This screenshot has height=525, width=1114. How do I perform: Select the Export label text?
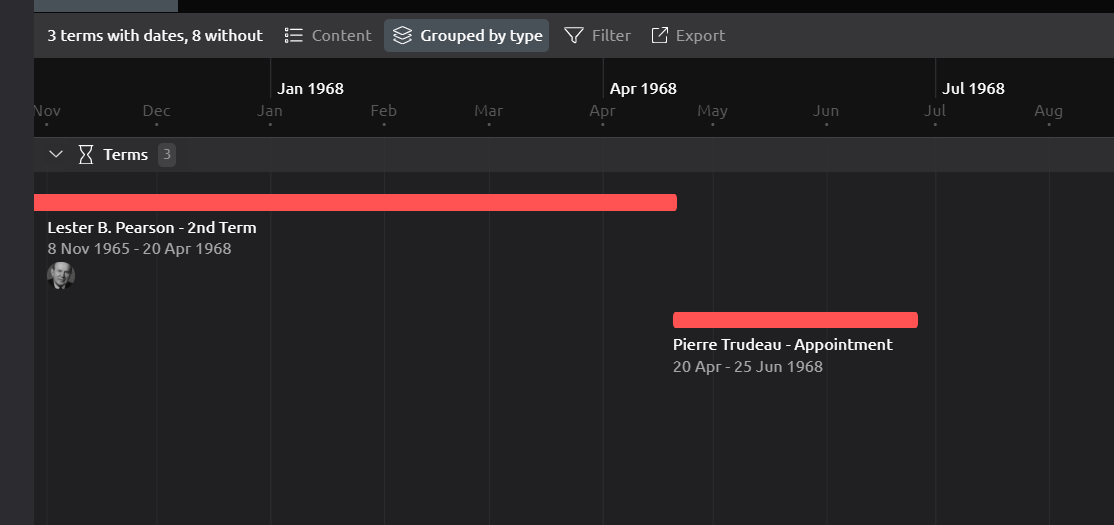coord(700,36)
